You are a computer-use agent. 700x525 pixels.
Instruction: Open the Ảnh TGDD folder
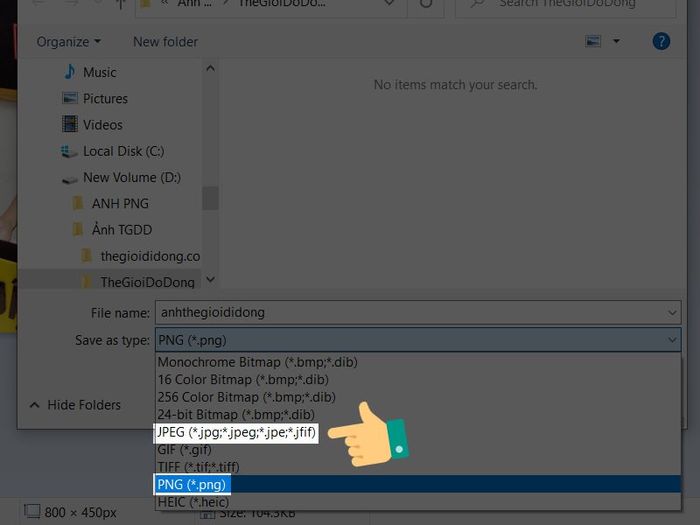pyautogui.click(x=122, y=229)
